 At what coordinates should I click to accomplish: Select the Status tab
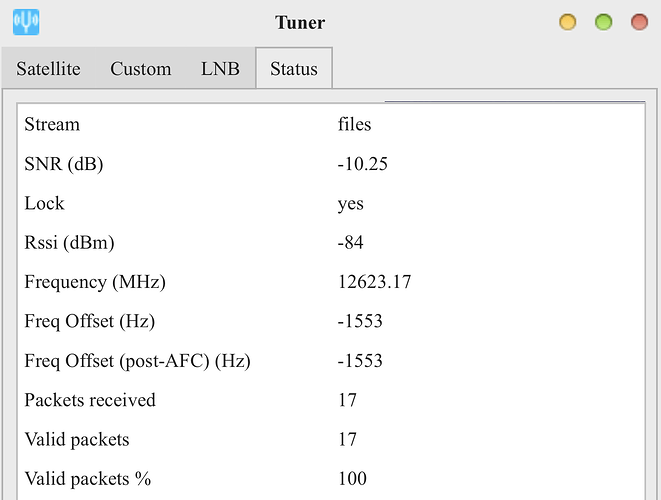pos(294,69)
